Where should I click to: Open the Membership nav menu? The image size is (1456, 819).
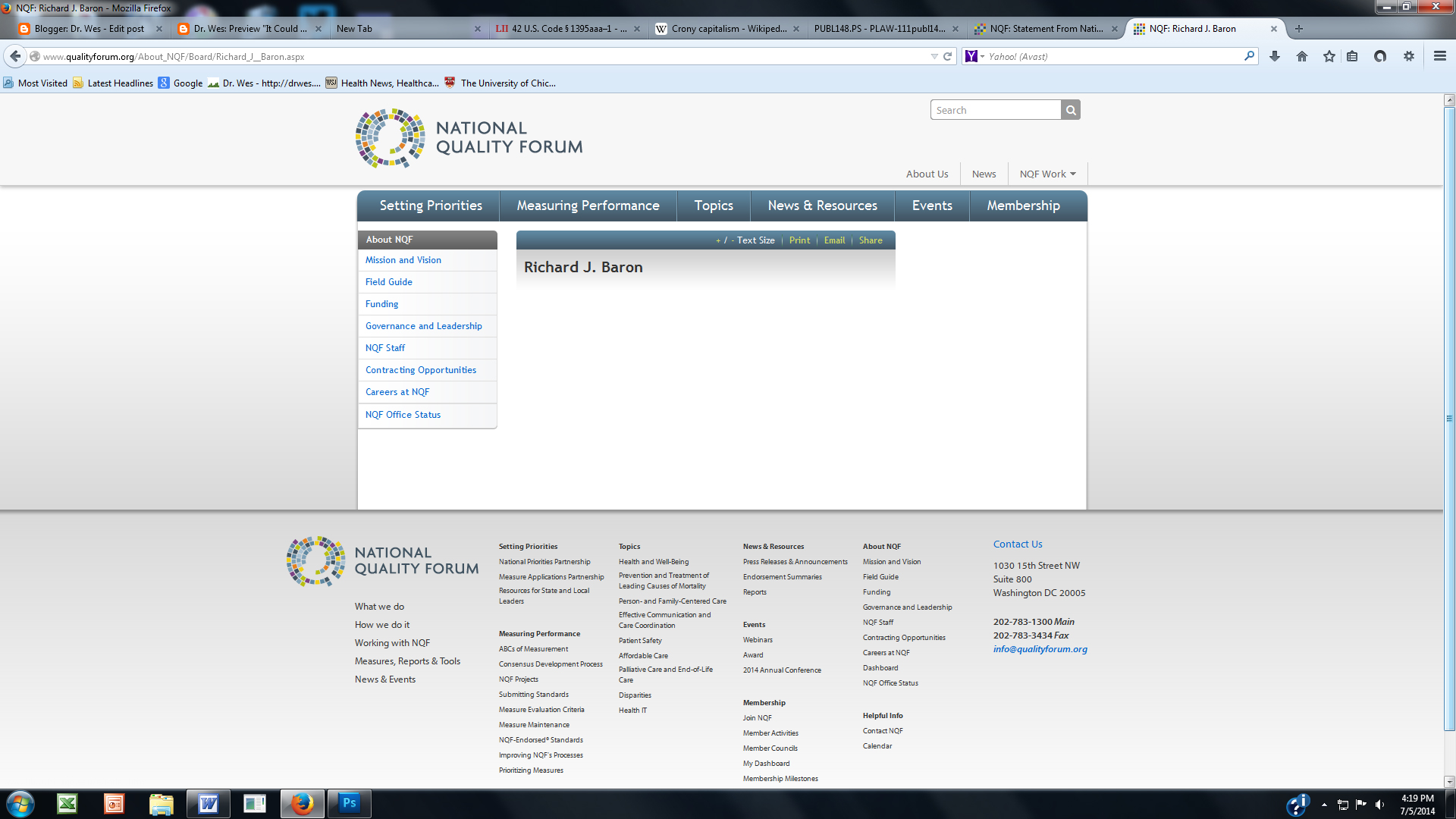tap(1023, 206)
